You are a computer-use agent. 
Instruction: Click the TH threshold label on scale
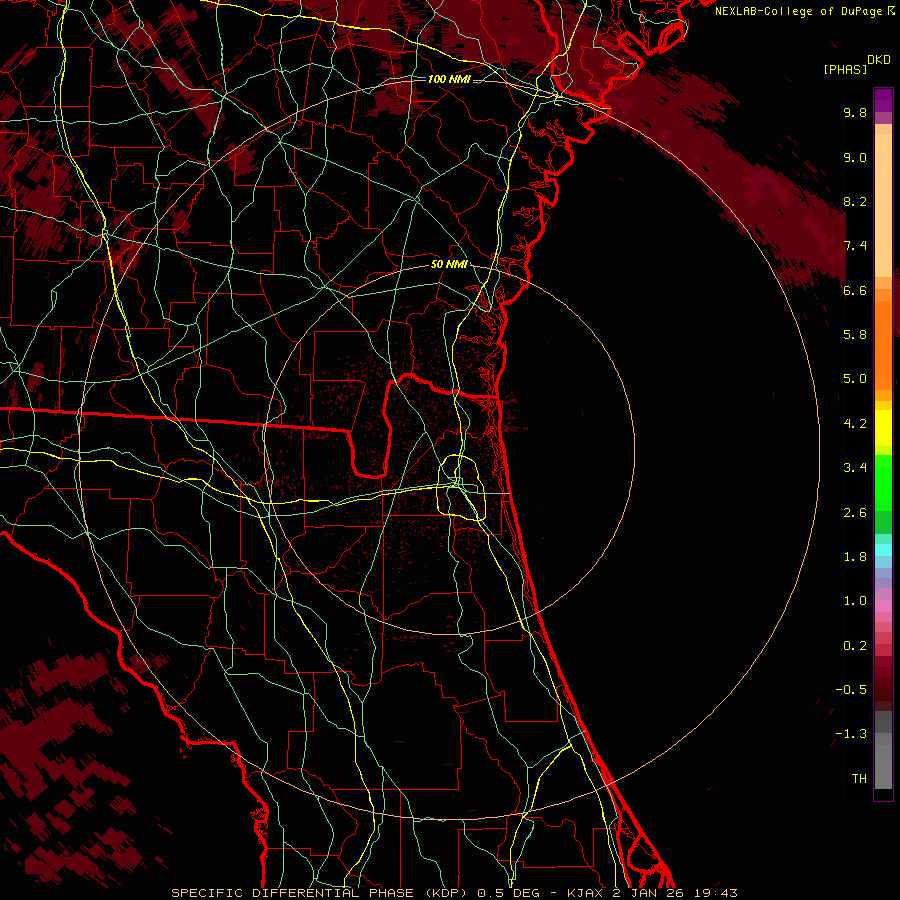pyautogui.click(x=859, y=779)
